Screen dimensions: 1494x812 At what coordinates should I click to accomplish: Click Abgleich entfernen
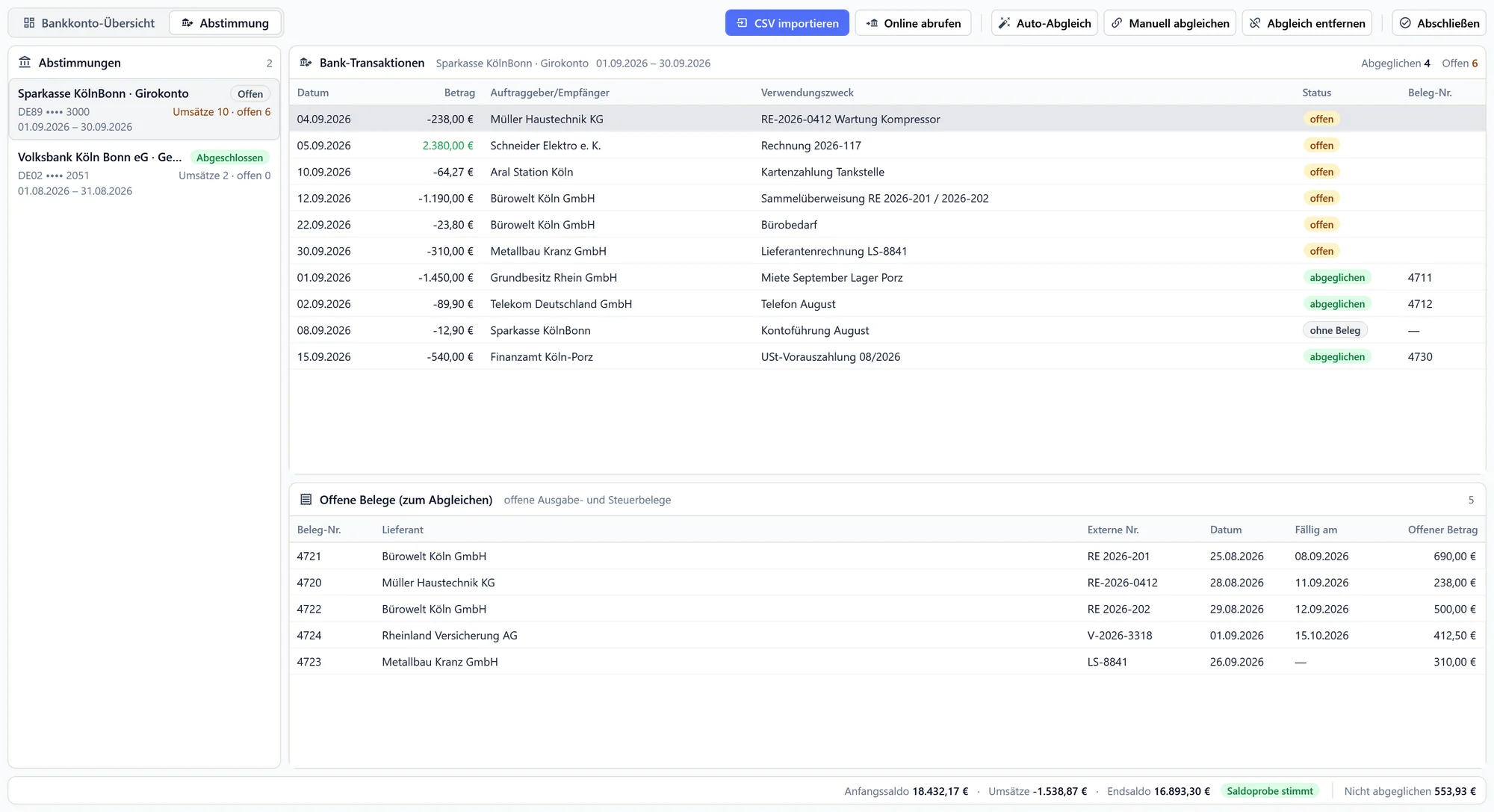(1307, 23)
